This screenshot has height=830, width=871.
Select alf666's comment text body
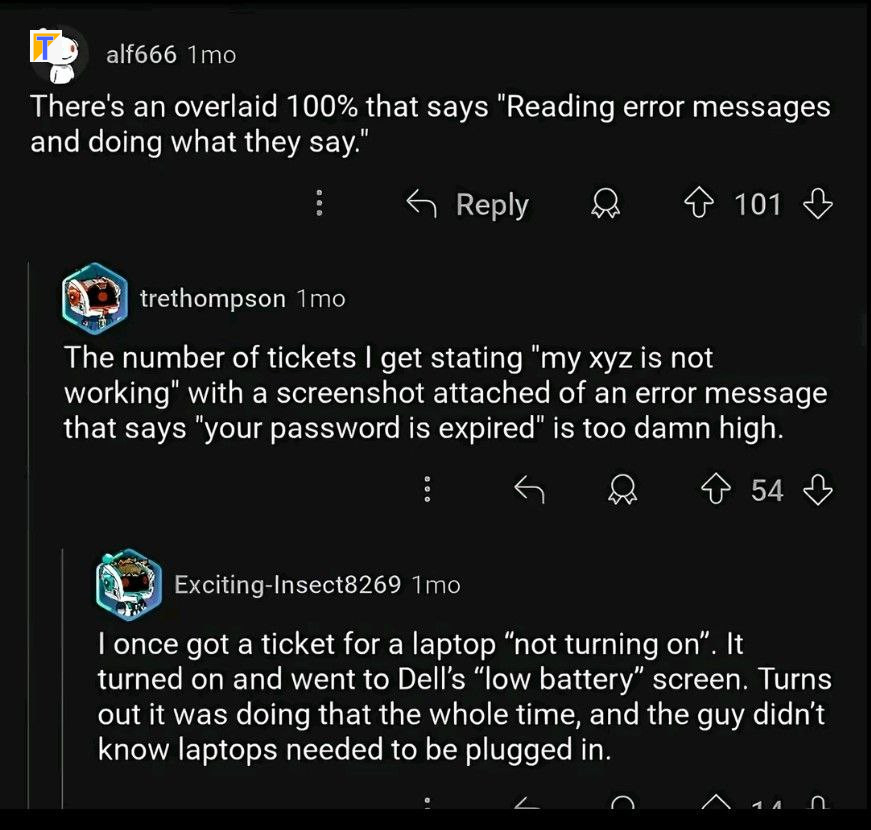coord(430,124)
